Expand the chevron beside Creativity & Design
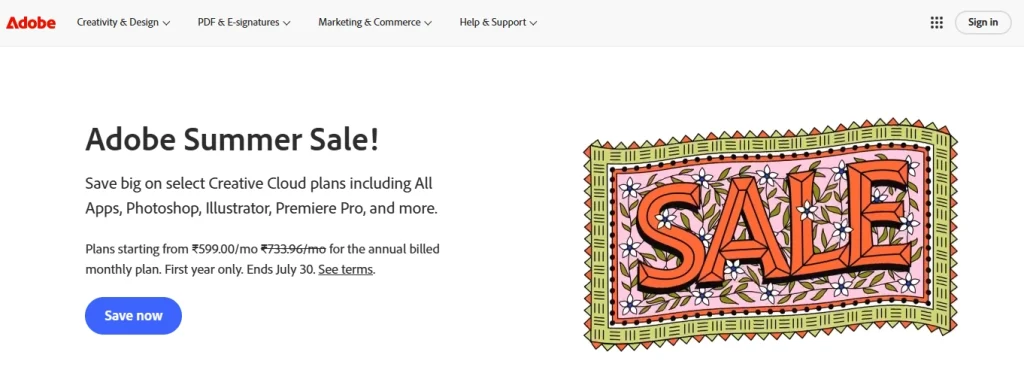Screen dimensions: 1024x379 tap(167, 23)
